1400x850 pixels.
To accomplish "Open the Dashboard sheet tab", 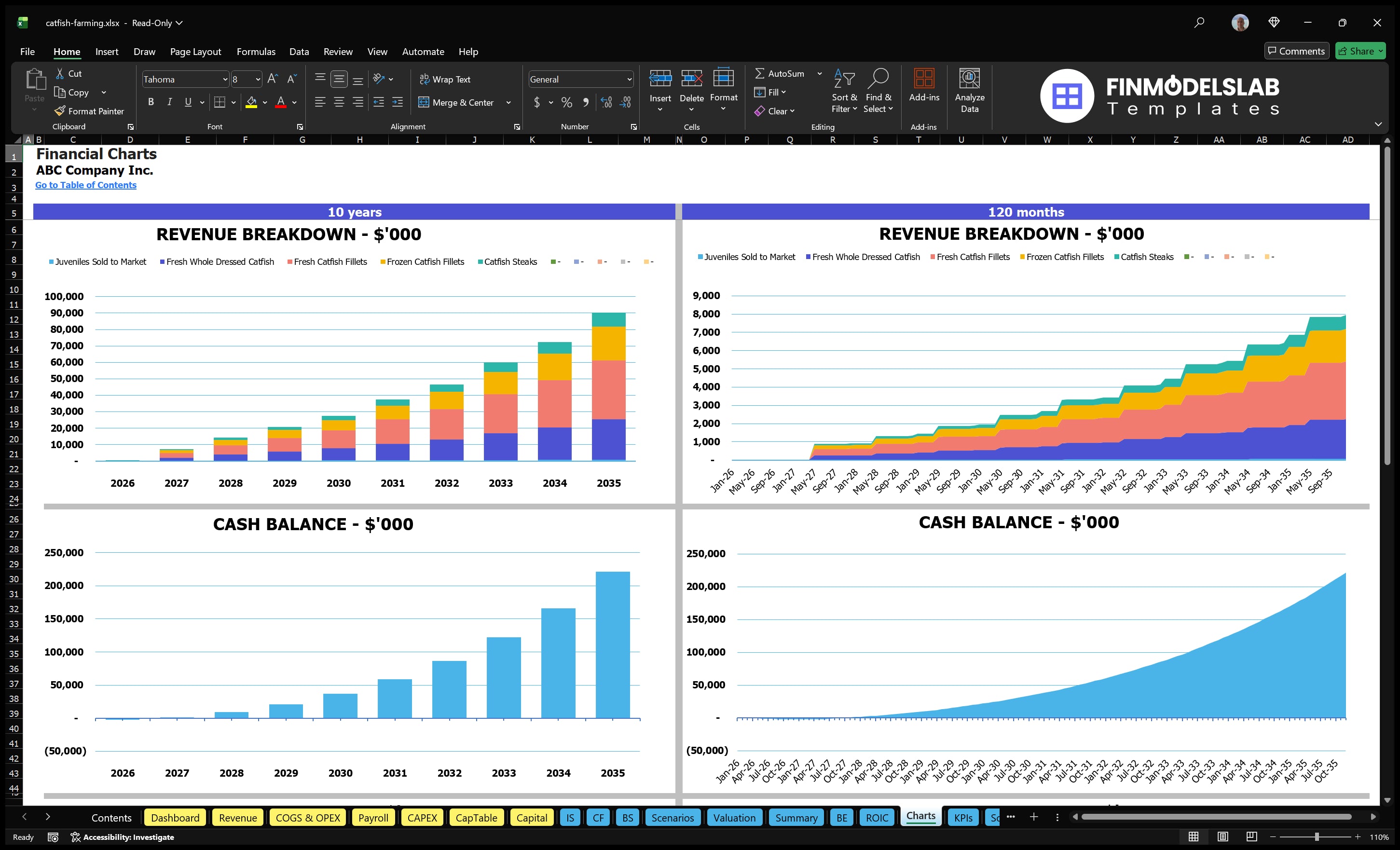I will 175,818.
